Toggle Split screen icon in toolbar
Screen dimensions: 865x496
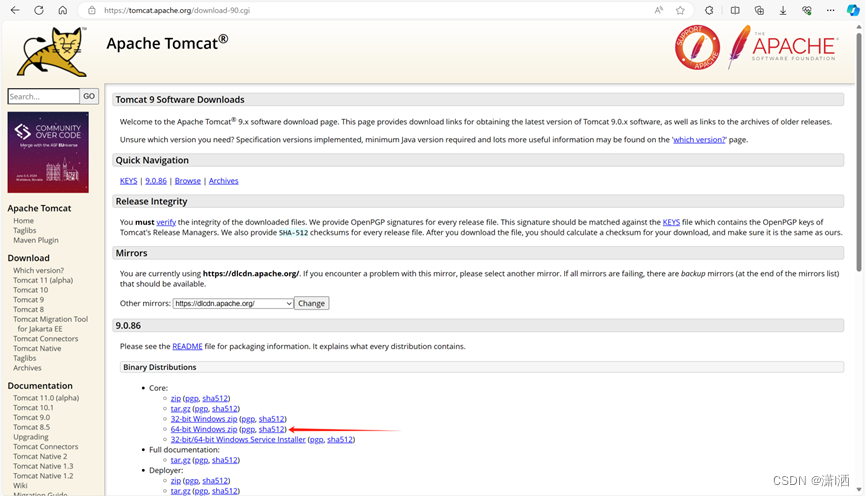735,10
